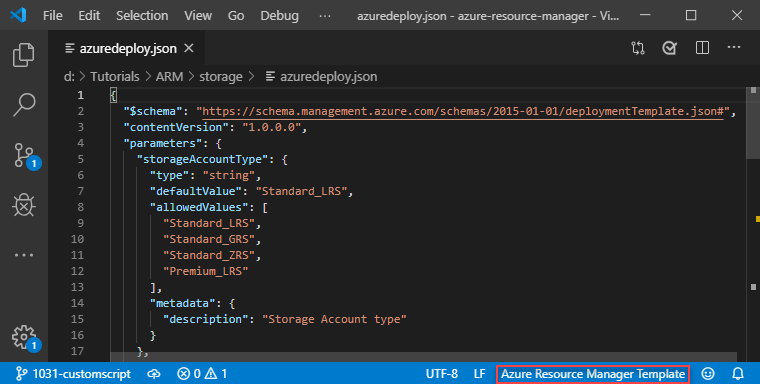This screenshot has width=760, height=384.
Task: Open the Debug view bug icon
Action: point(24,205)
